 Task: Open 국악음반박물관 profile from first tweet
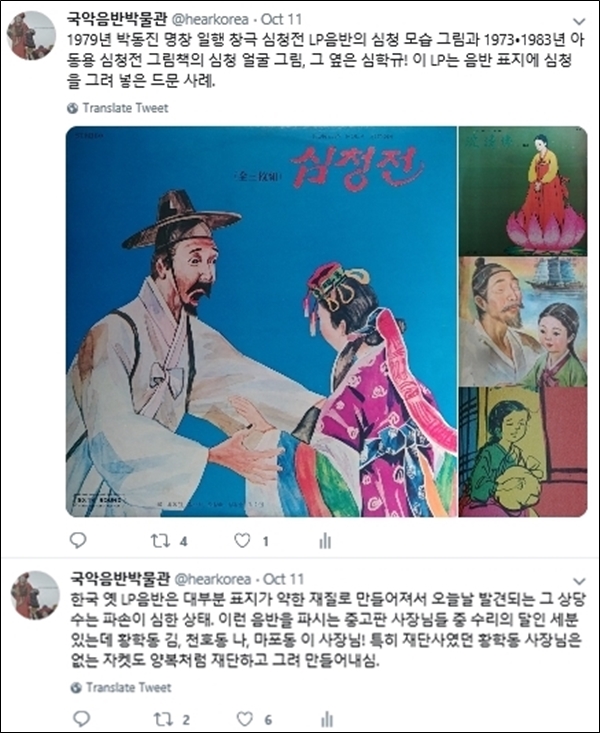[117, 19]
